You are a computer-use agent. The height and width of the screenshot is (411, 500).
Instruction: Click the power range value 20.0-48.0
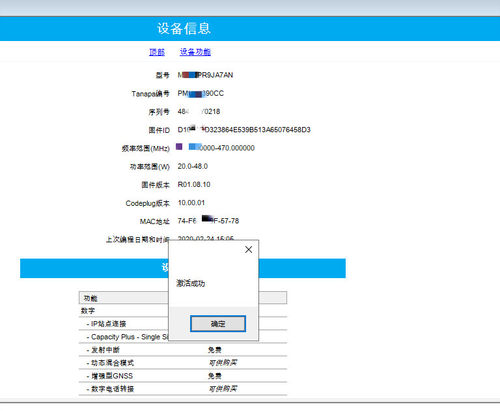click(193, 166)
